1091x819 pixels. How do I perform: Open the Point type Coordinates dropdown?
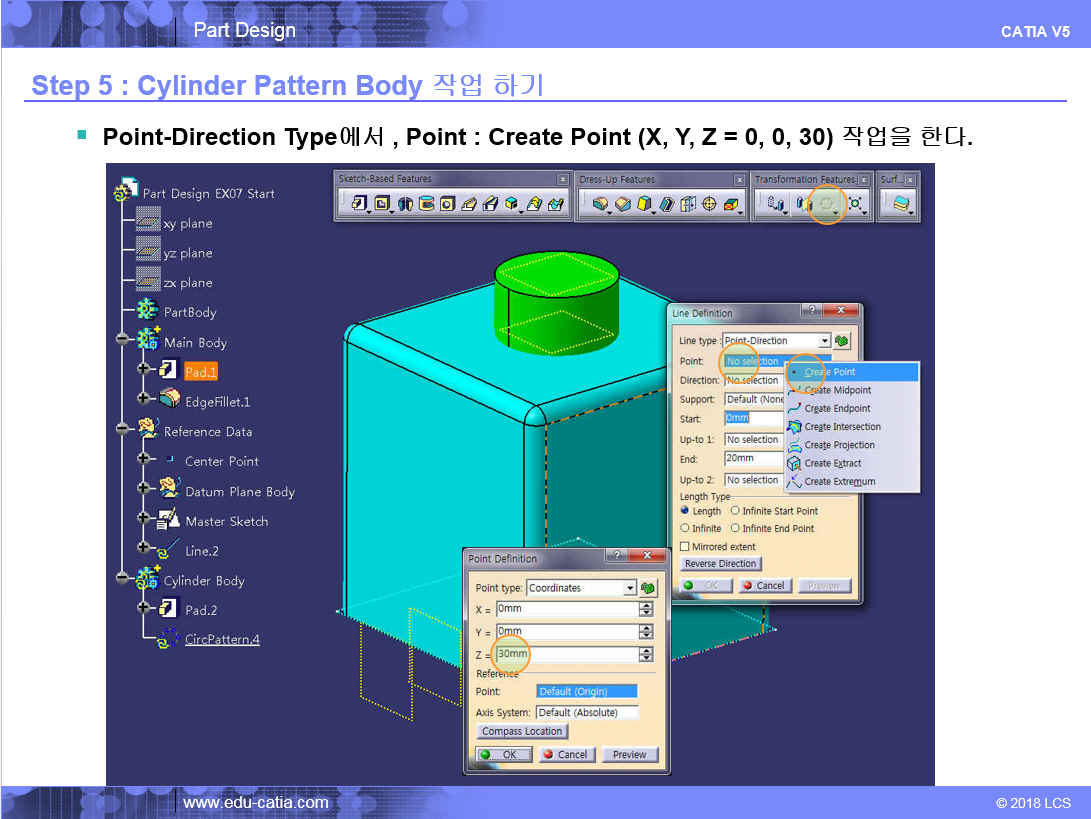pos(629,588)
